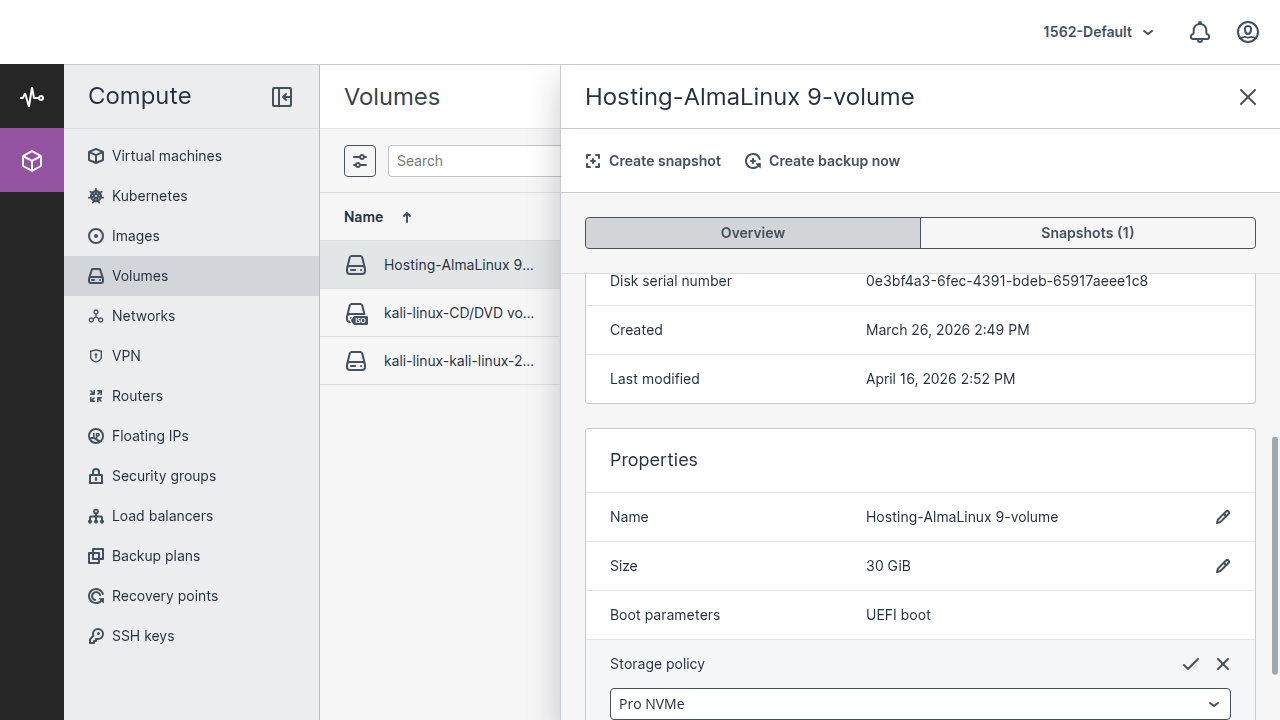1280x720 pixels.
Task: Click the details panel vertical scrollbar
Action: (x=1274, y=555)
